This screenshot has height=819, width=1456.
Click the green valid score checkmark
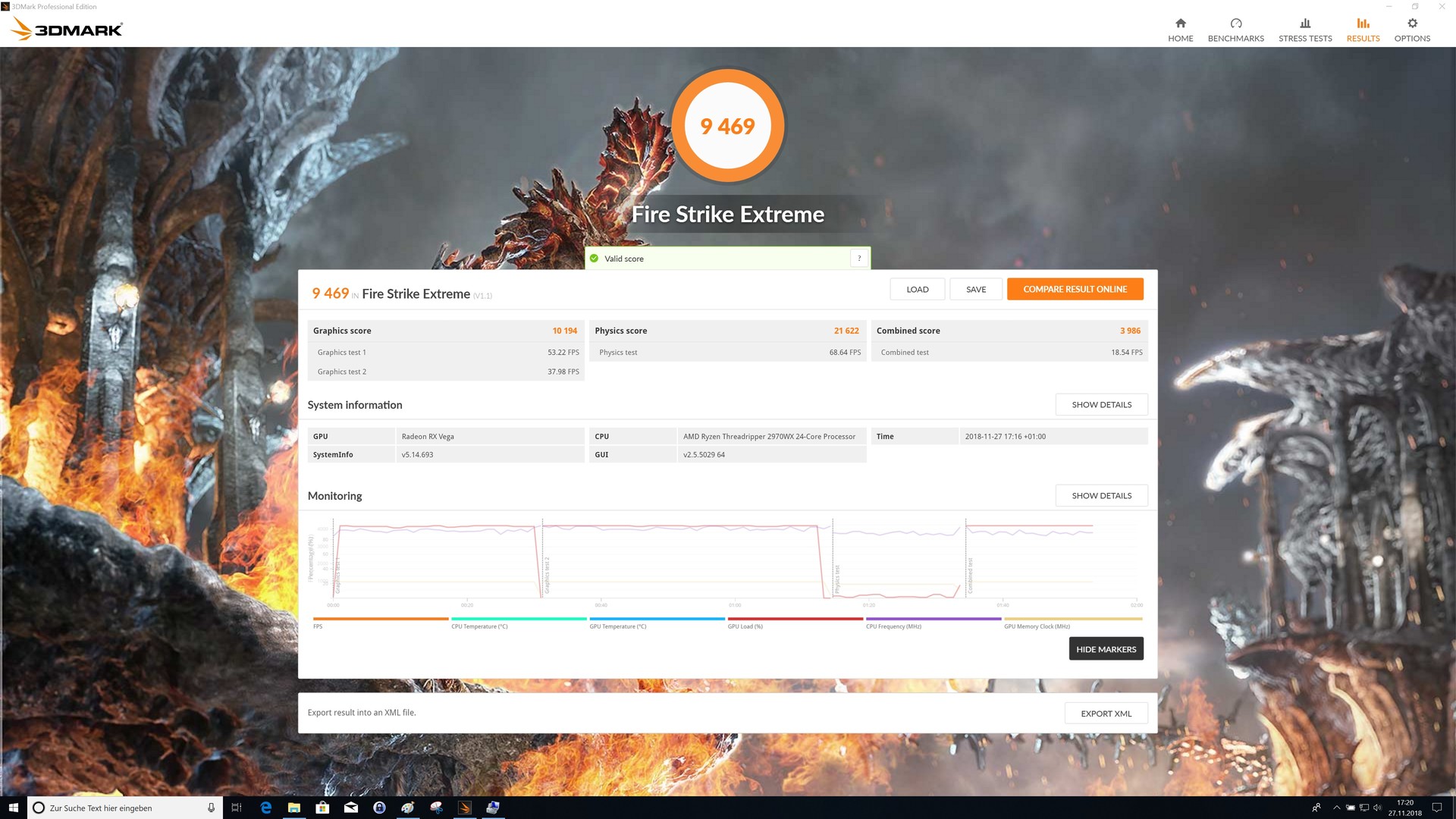tap(594, 259)
